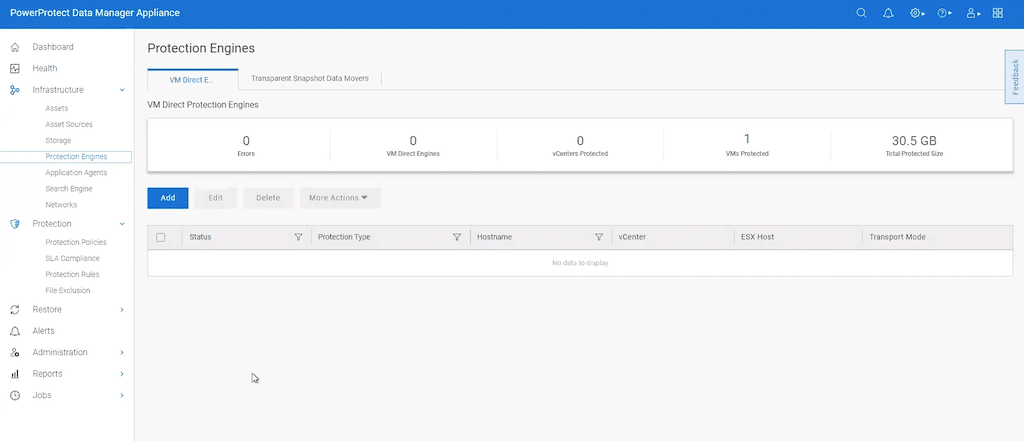
Task: Click the vCenters Protected label
Action: pyautogui.click(x=581, y=154)
